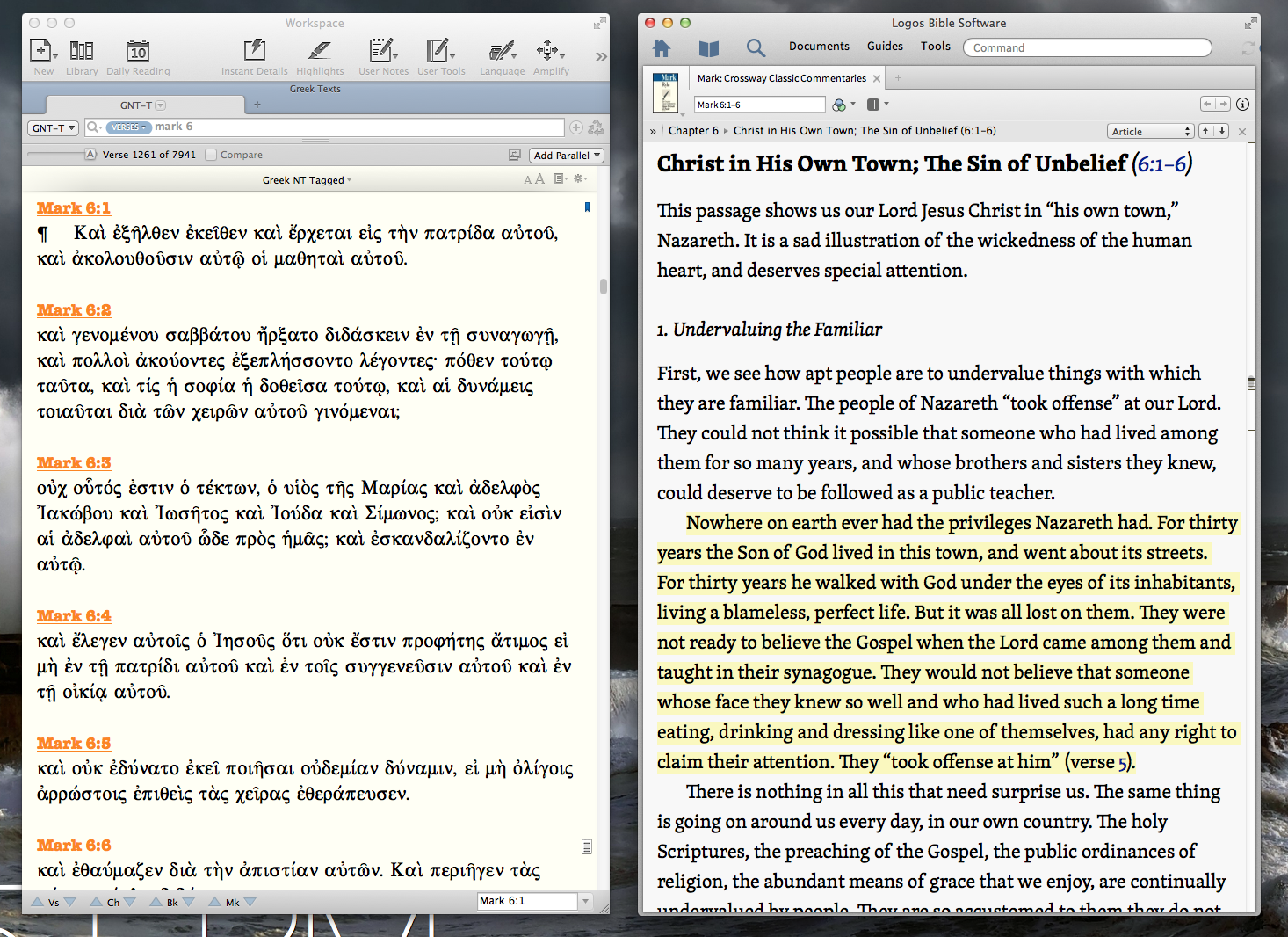1288x937 pixels.
Task: Click the Logos commentary scrollbar thumb
Action: click(x=1250, y=383)
